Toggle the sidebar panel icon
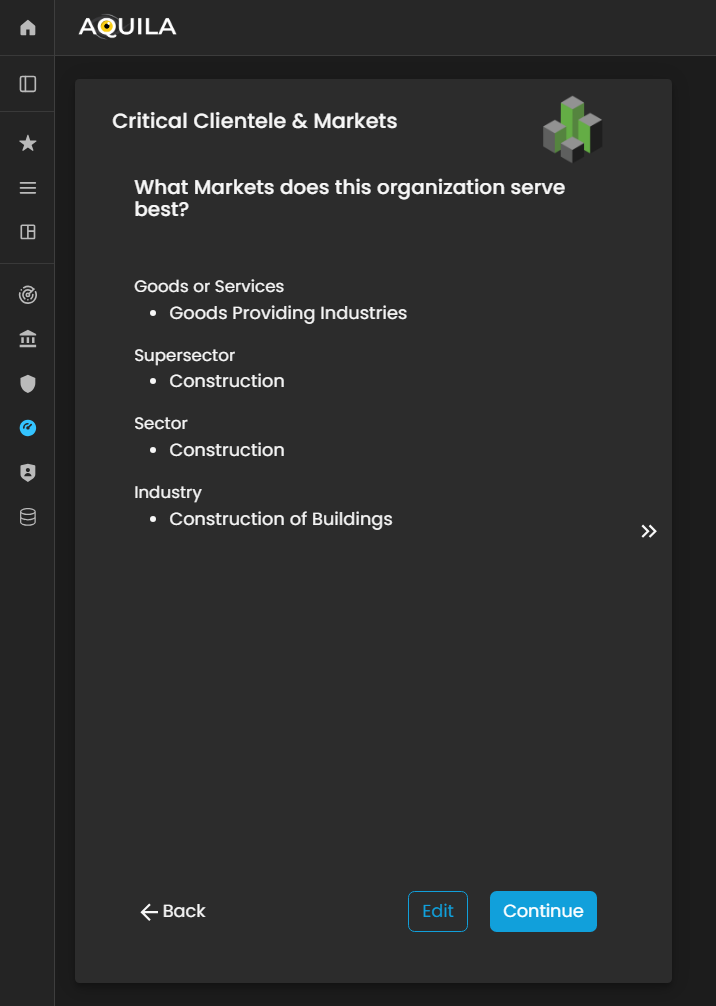Screen dimensions: 716x1006 (x=28, y=84)
